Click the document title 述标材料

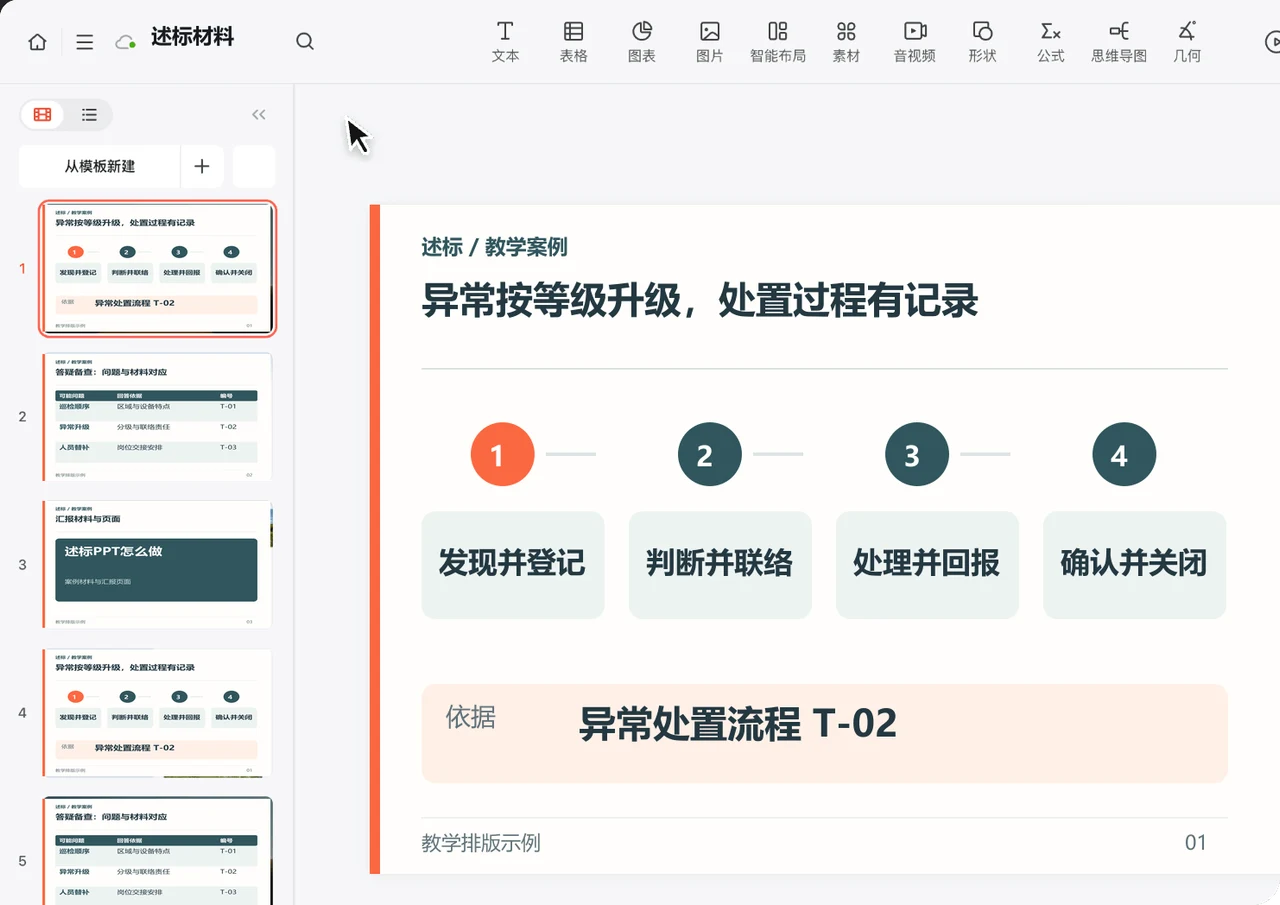tap(193, 38)
